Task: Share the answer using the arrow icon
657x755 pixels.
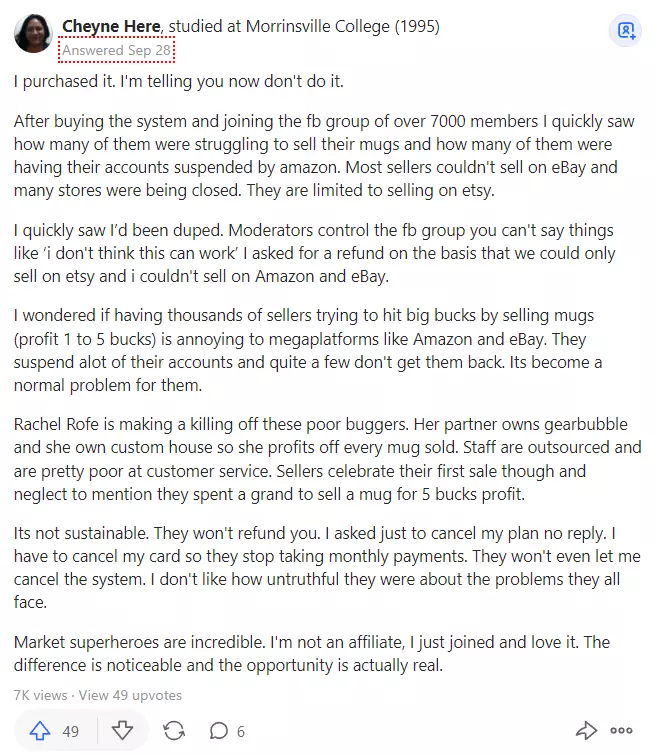Action: coord(586,730)
